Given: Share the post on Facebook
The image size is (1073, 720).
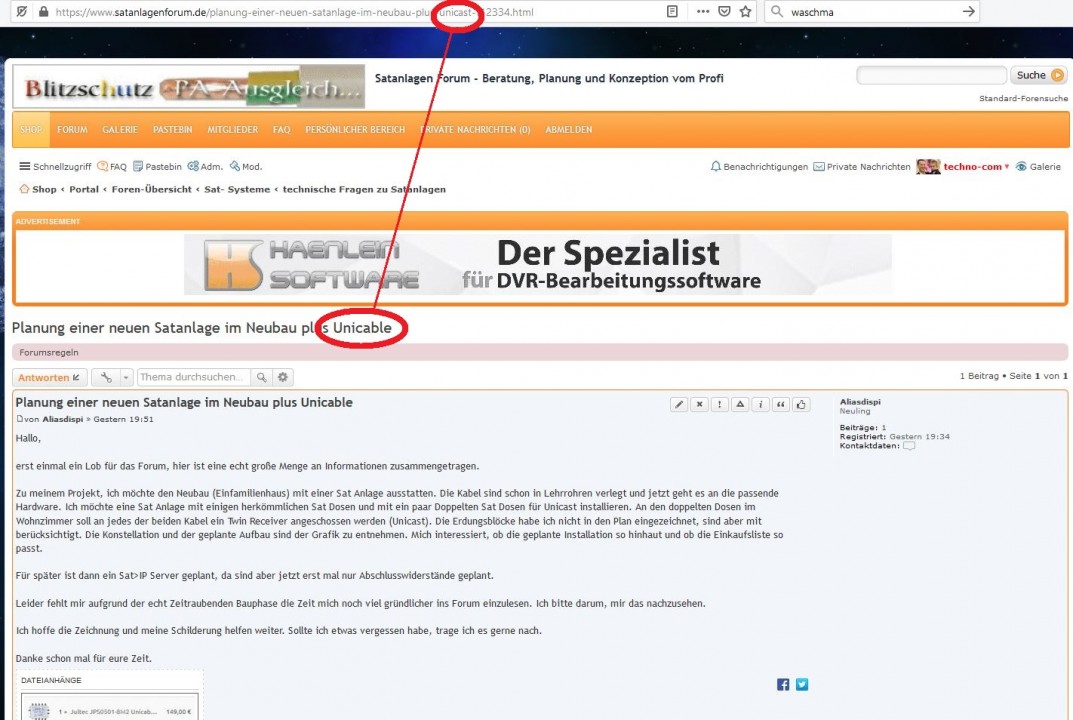Looking at the screenshot, I should coord(783,684).
